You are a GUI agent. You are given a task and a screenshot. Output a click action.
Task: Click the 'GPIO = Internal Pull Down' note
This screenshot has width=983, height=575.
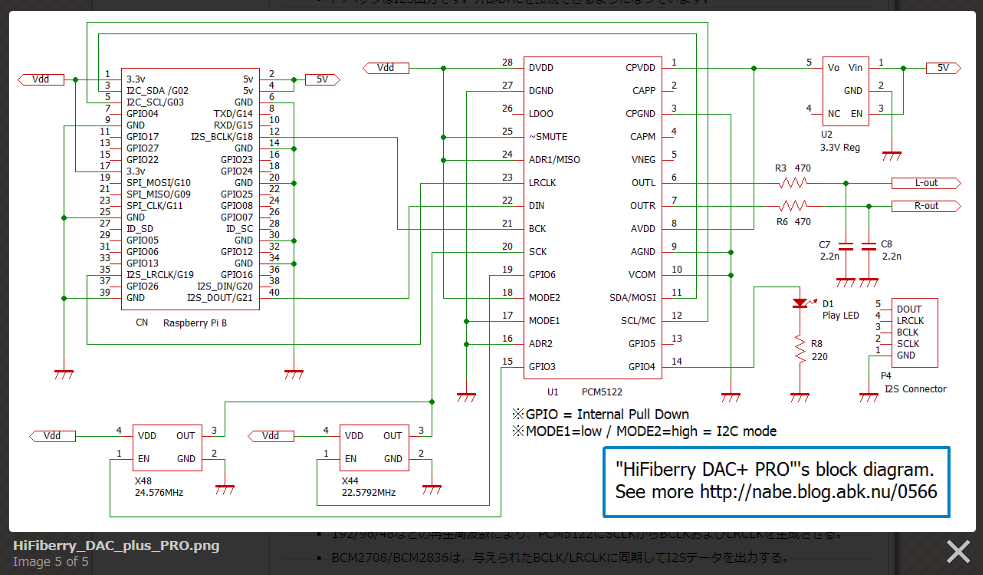tap(601, 414)
